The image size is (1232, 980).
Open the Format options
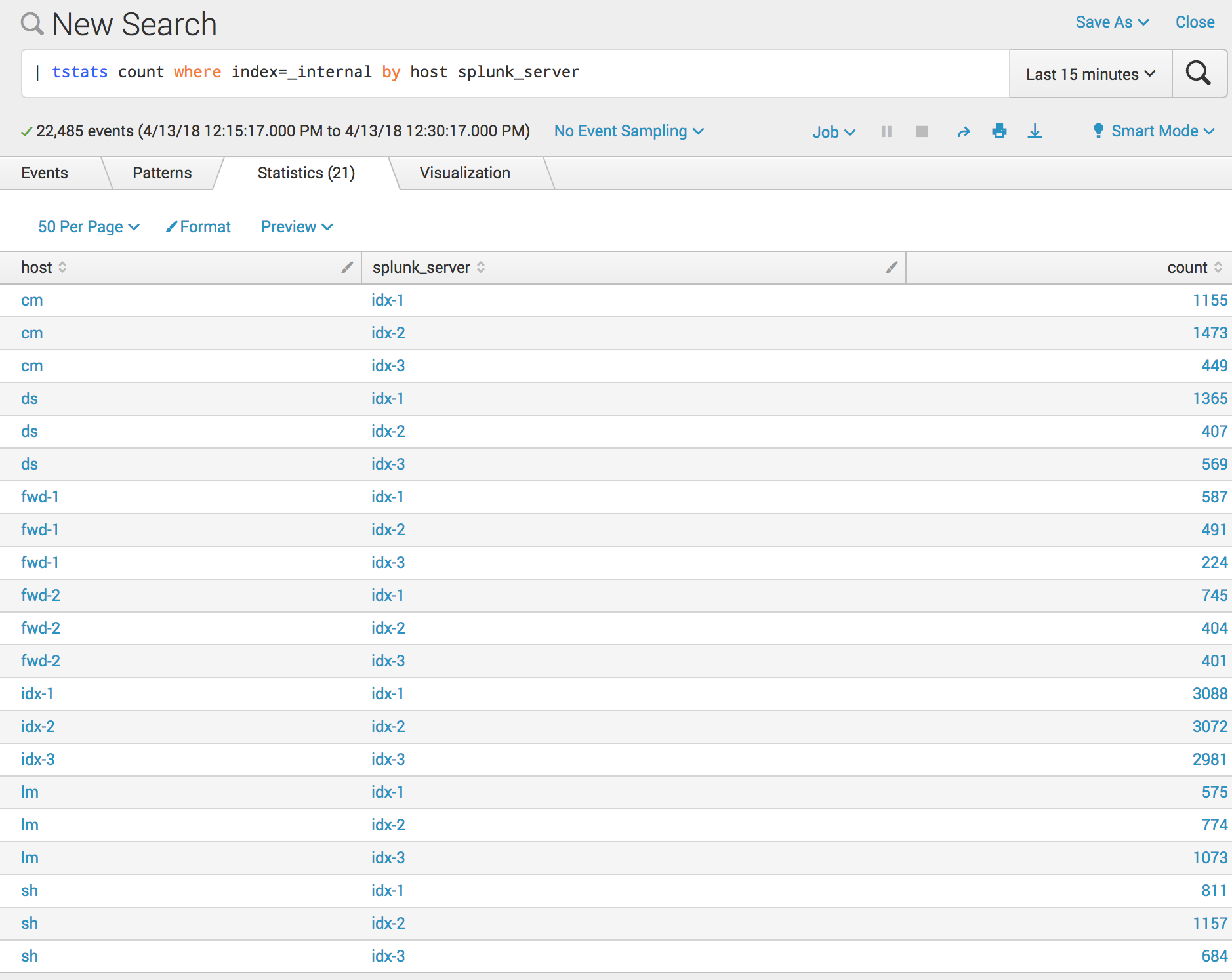click(198, 226)
